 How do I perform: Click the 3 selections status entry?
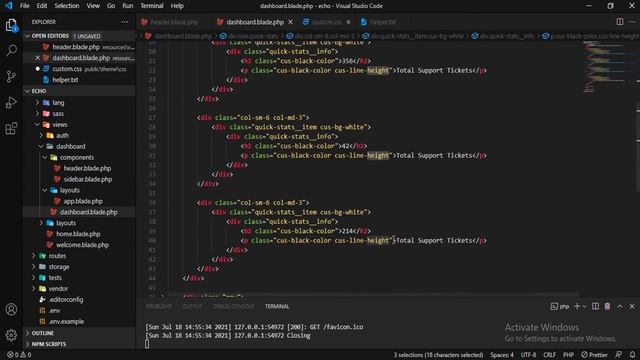pyautogui.click(x=438, y=355)
